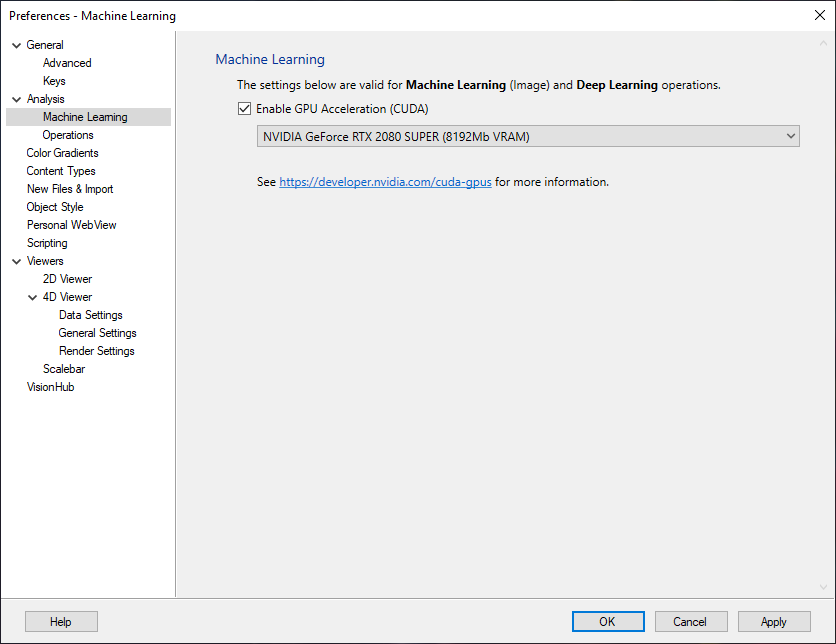Confirm settings with the OK button
This screenshot has height=644, width=836.
(x=608, y=621)
